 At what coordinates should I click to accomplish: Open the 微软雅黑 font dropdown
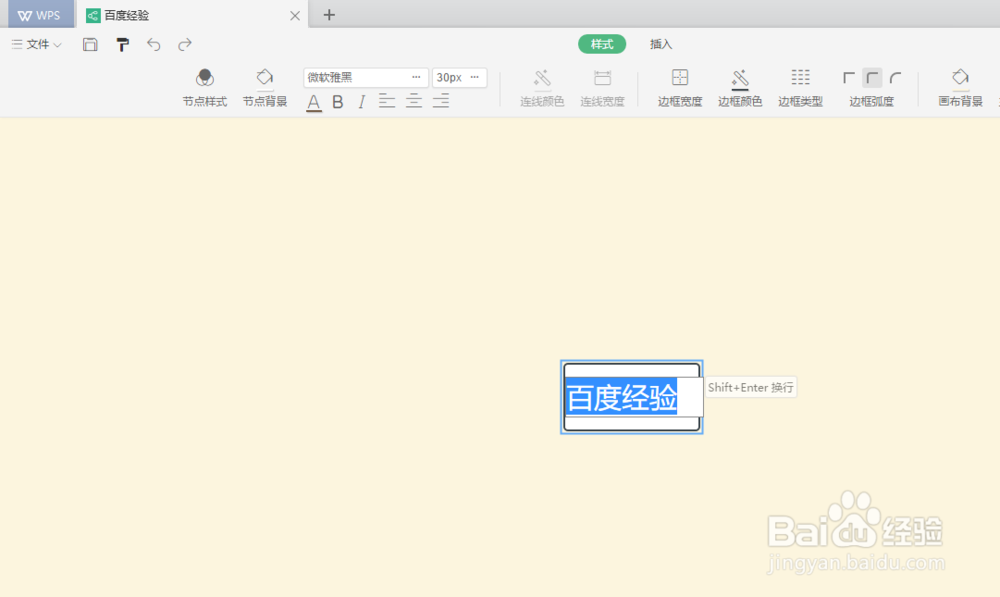pos(365,77)
